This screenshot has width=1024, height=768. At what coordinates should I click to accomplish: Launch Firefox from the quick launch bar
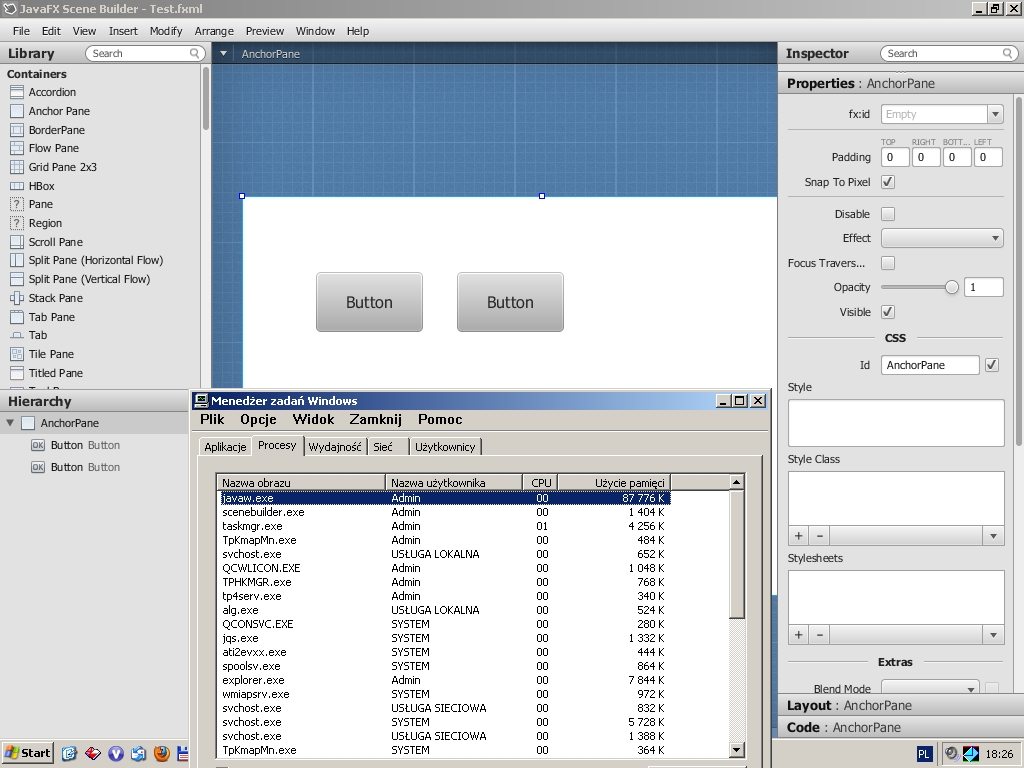coord(161,753)
